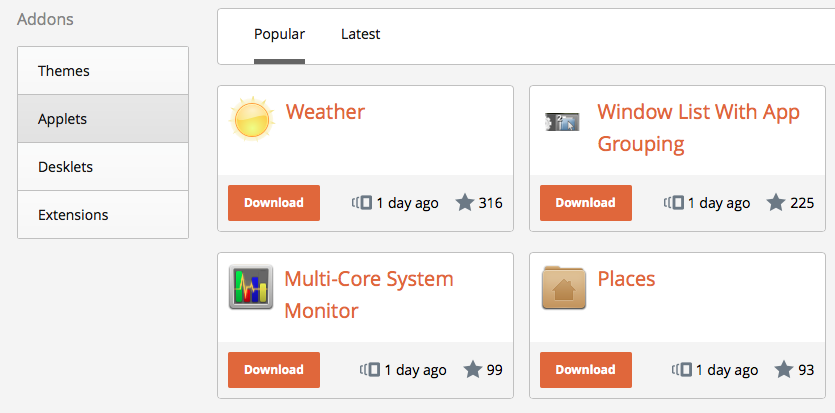Open Desklets in the Addons sidebar
Viewport: 835px width, 413px height.
click(103, 167)
